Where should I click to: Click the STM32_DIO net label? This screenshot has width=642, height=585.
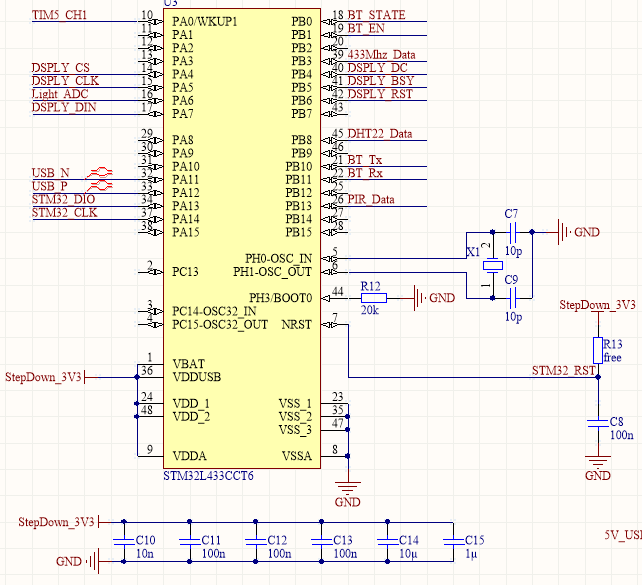click(x=63, y=199)
